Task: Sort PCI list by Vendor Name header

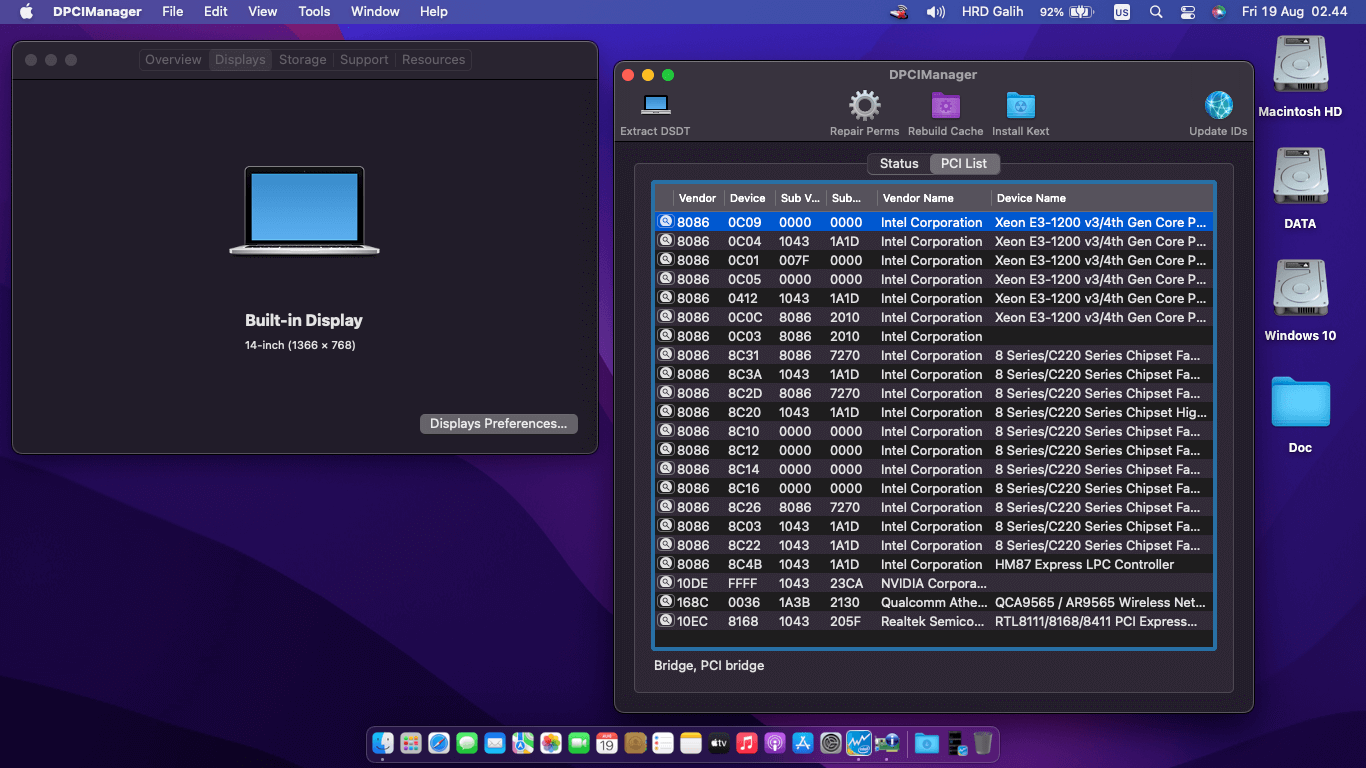Action: point(934,198)
